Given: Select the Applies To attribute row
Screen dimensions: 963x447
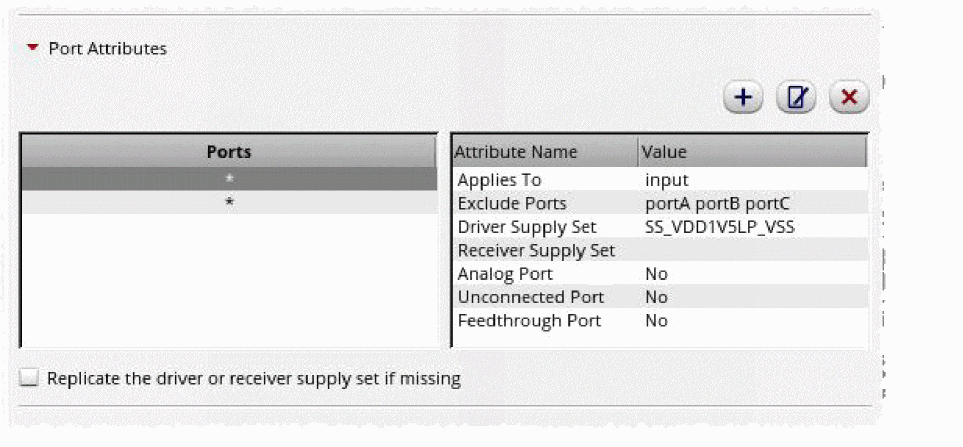Looking at the screenshot, I should (x=499, y=180).
